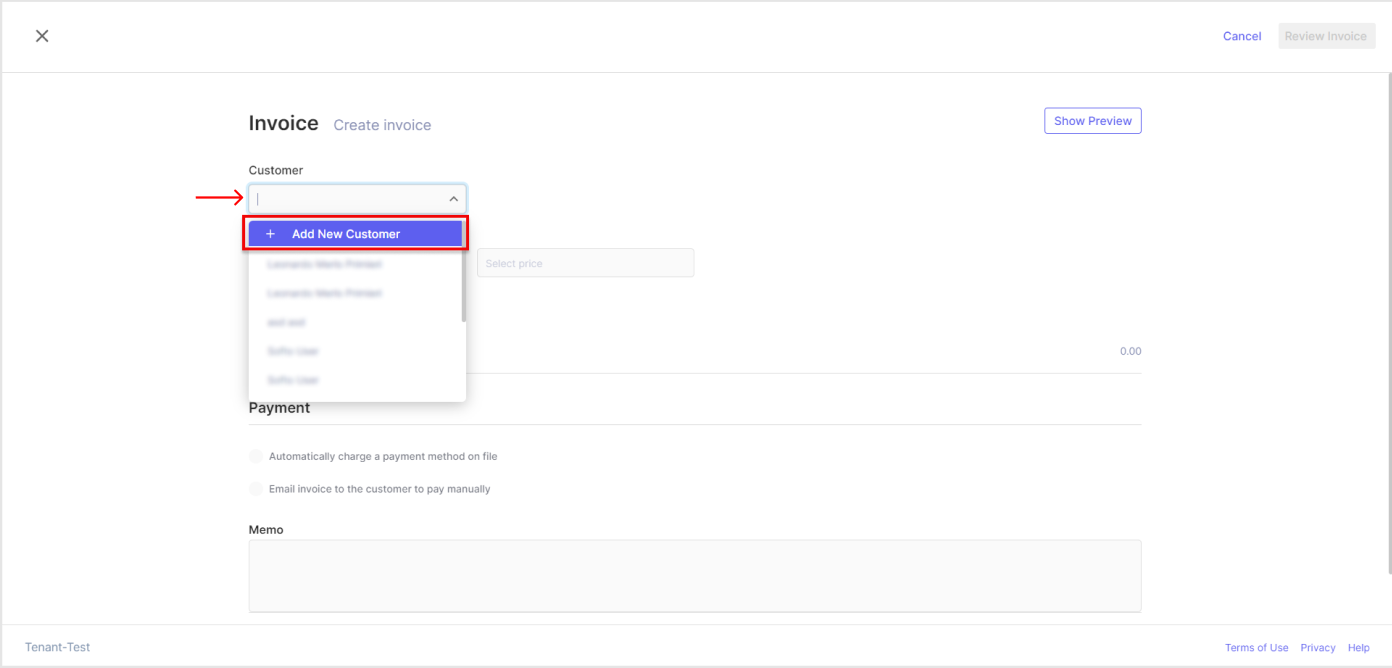Open the Help link
Viewport: 1392px width, 668px height.
tap(1358, 648)
